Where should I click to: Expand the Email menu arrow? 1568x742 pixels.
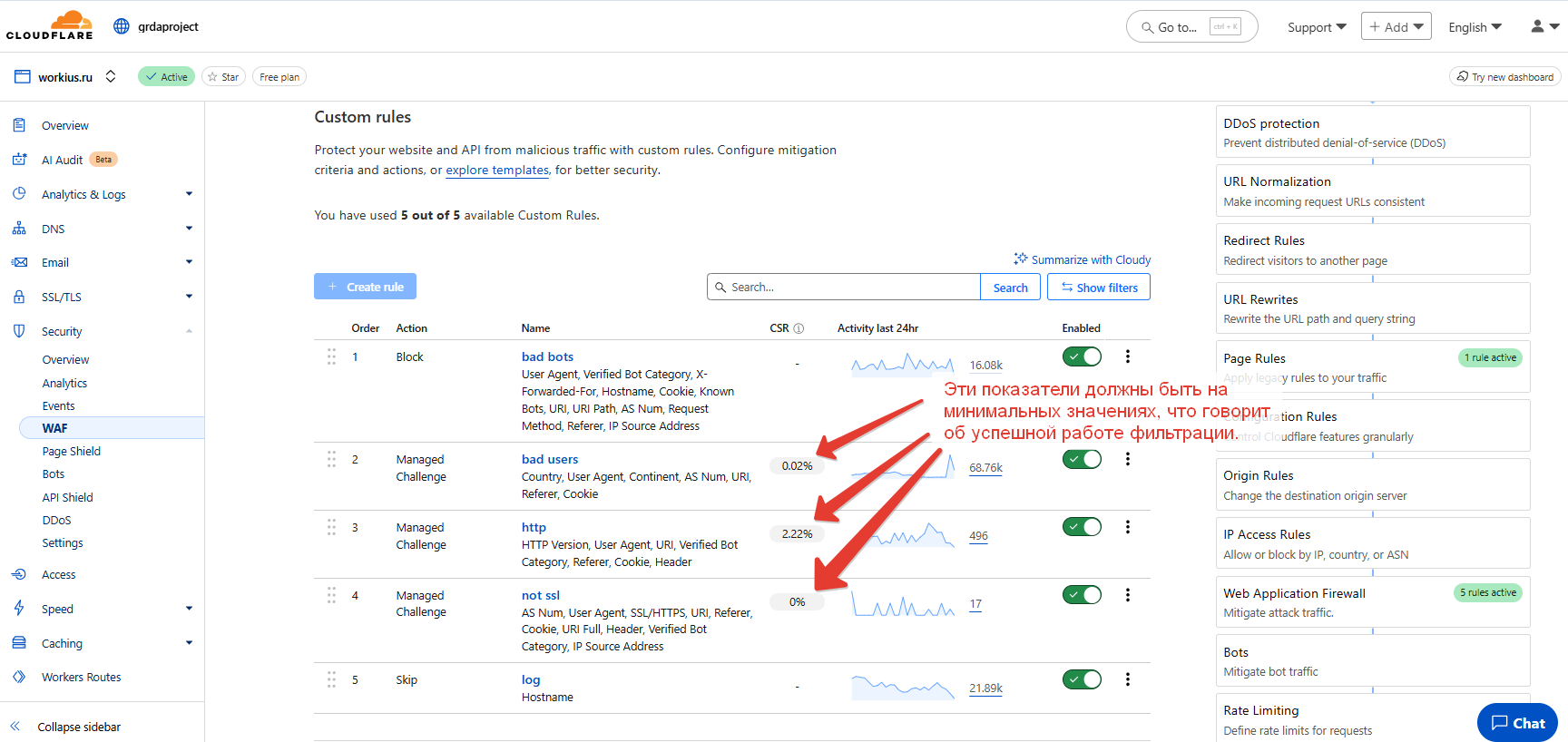click(189, 262)
